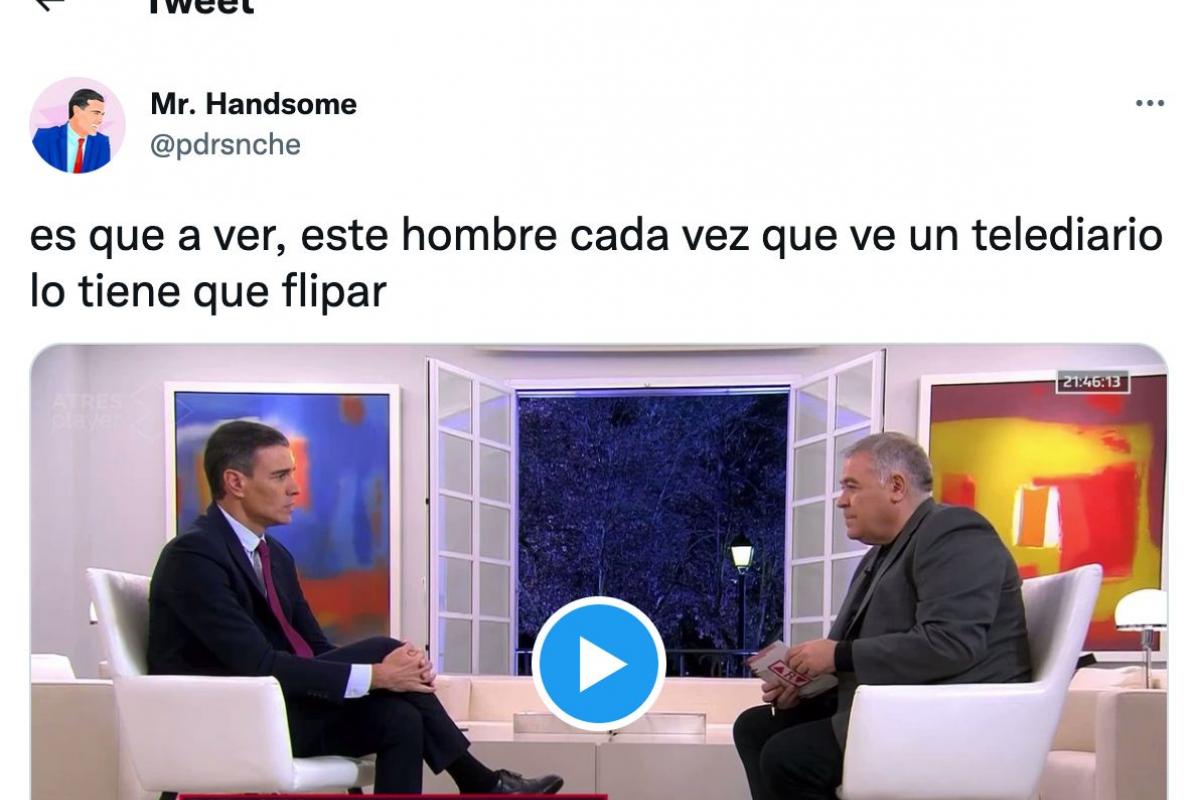The height and width of the screenshot is (800, 1200).
Task: Click the tweet text about the telediario
Action: (x=597, y=265)
